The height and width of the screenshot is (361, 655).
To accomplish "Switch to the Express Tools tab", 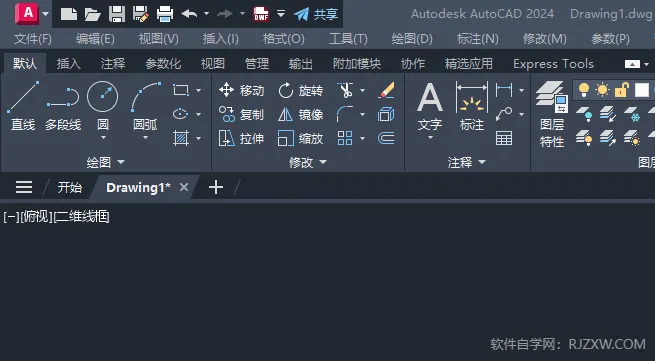I will tap(553, 64).
